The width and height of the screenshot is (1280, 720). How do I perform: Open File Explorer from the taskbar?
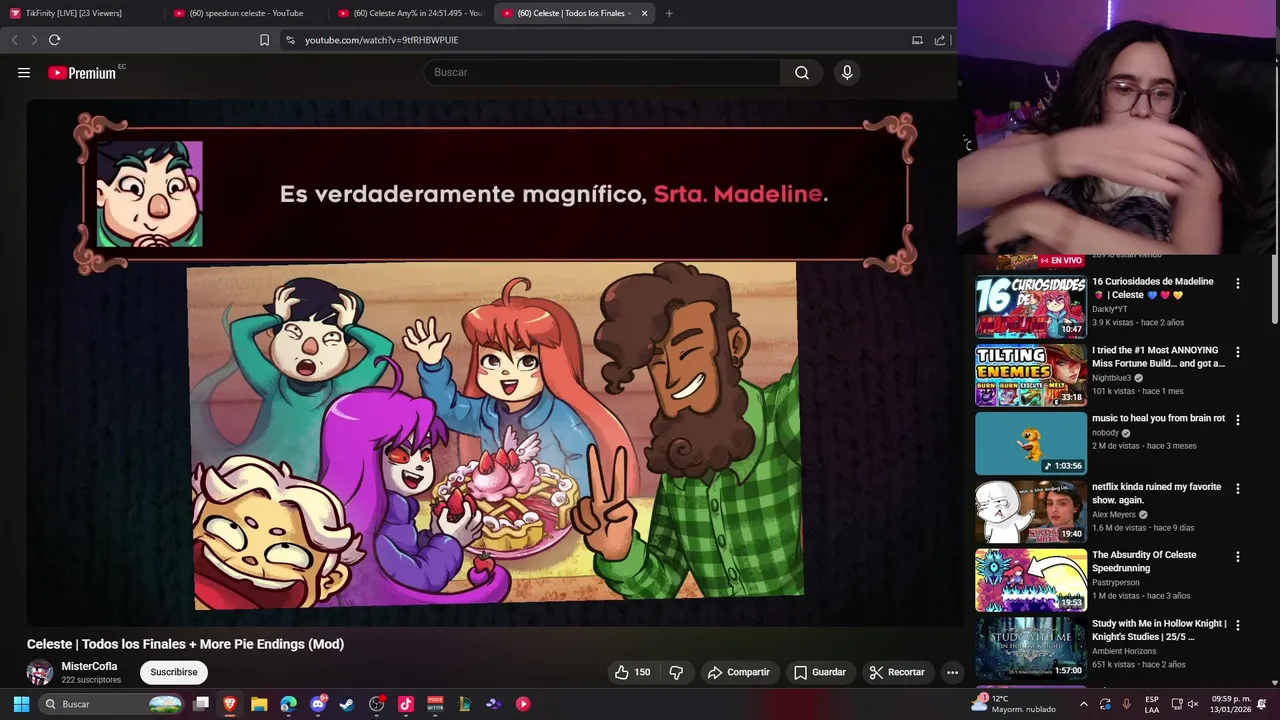pyautogui.click(x=259, y=704)
